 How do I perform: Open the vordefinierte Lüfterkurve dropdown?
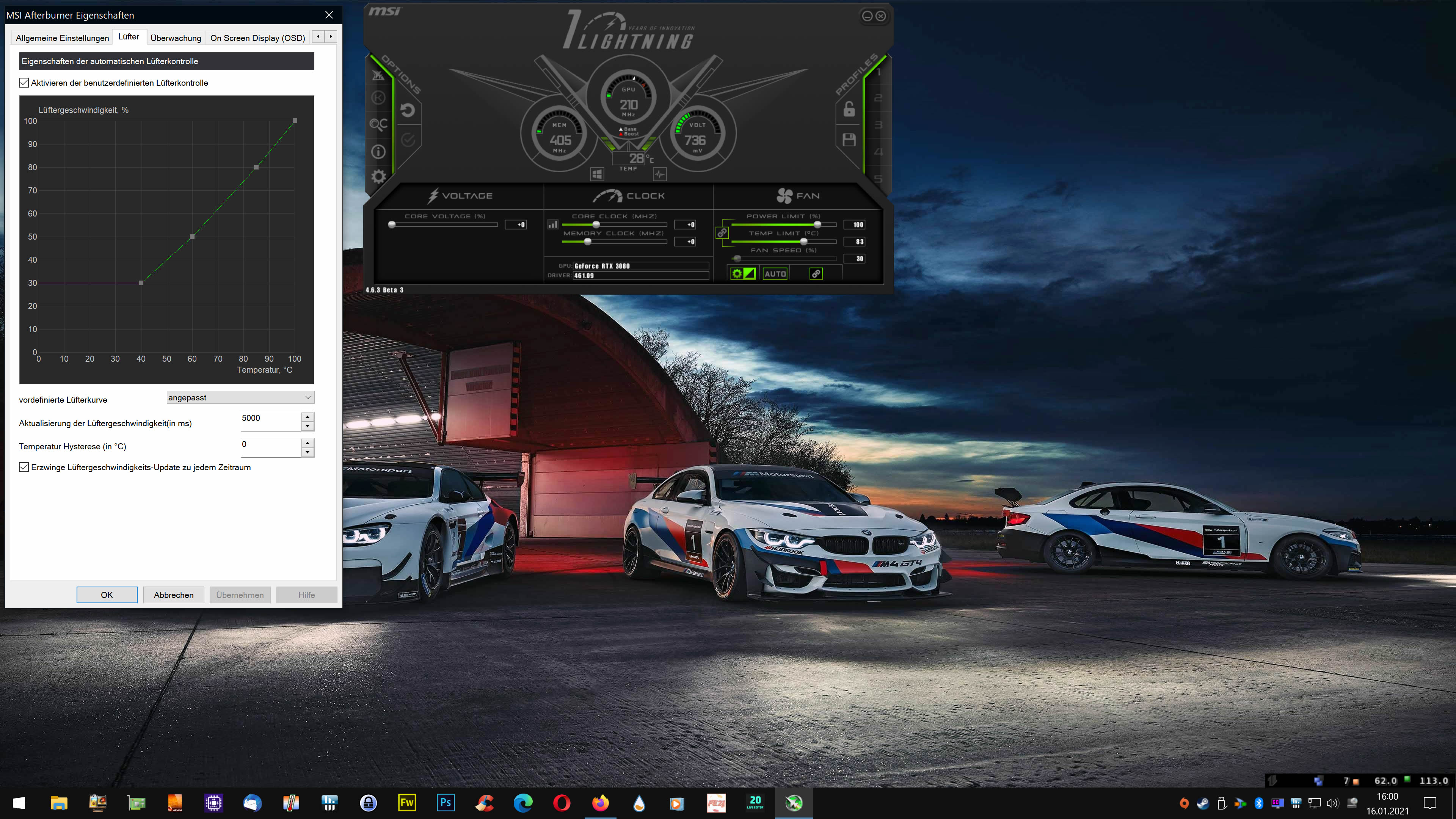pos(240,397)
